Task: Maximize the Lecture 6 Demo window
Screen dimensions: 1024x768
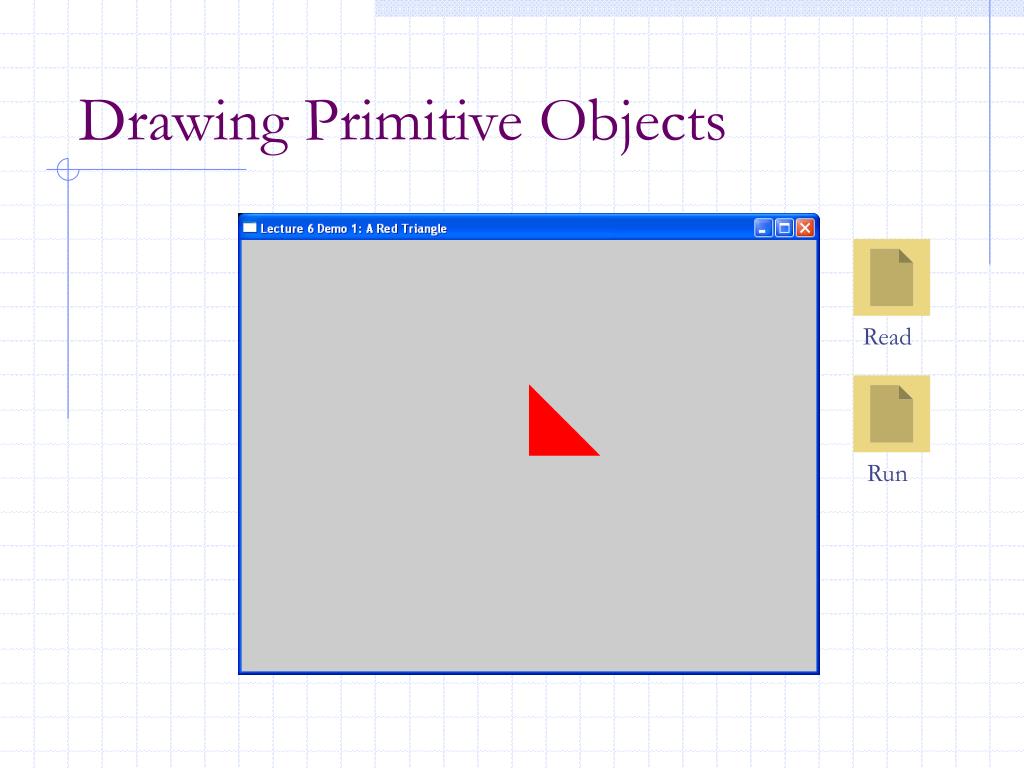Action: coord(784,228)
